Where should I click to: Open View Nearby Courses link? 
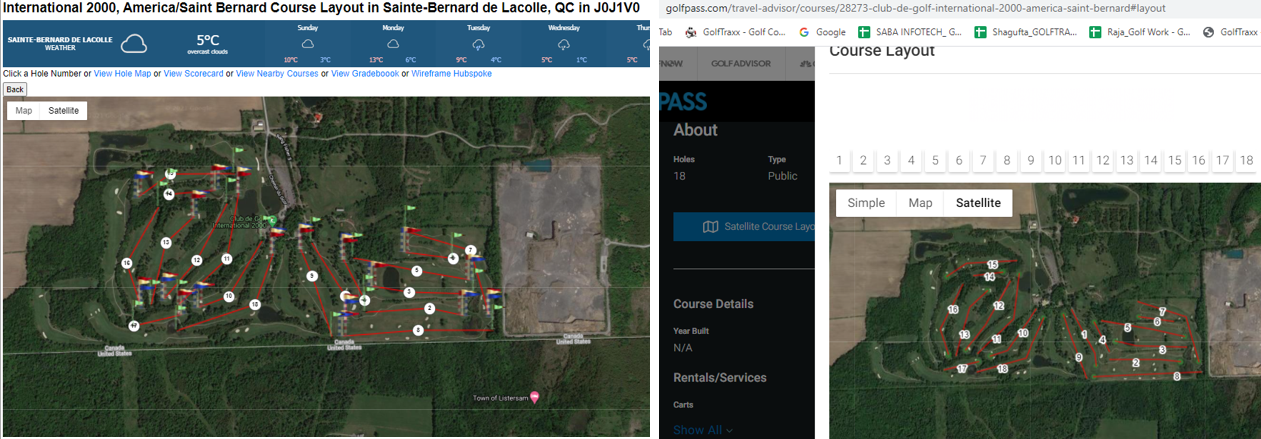tap(277, 74)
